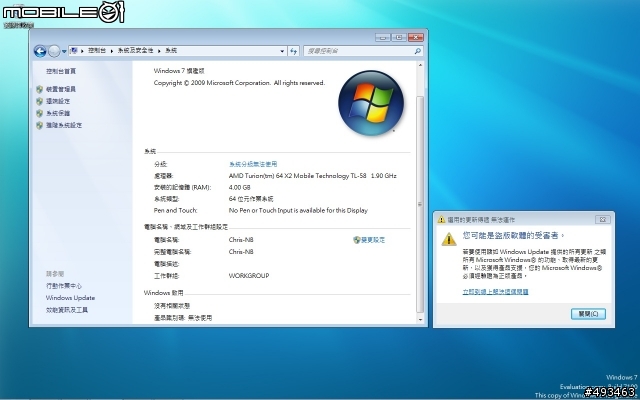Click the scroll-up arrow in System window
The width and height of the screenshot is (640, 400).
coord(420,65)
